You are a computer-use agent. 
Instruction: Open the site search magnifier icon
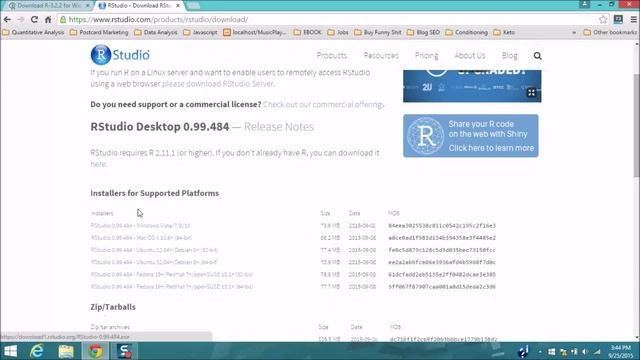(x=537, y=56)
